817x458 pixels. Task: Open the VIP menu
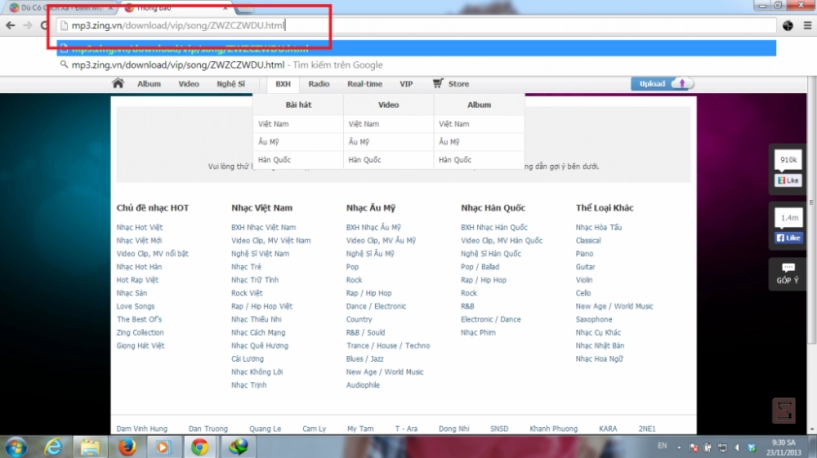[x=406, y=83]
